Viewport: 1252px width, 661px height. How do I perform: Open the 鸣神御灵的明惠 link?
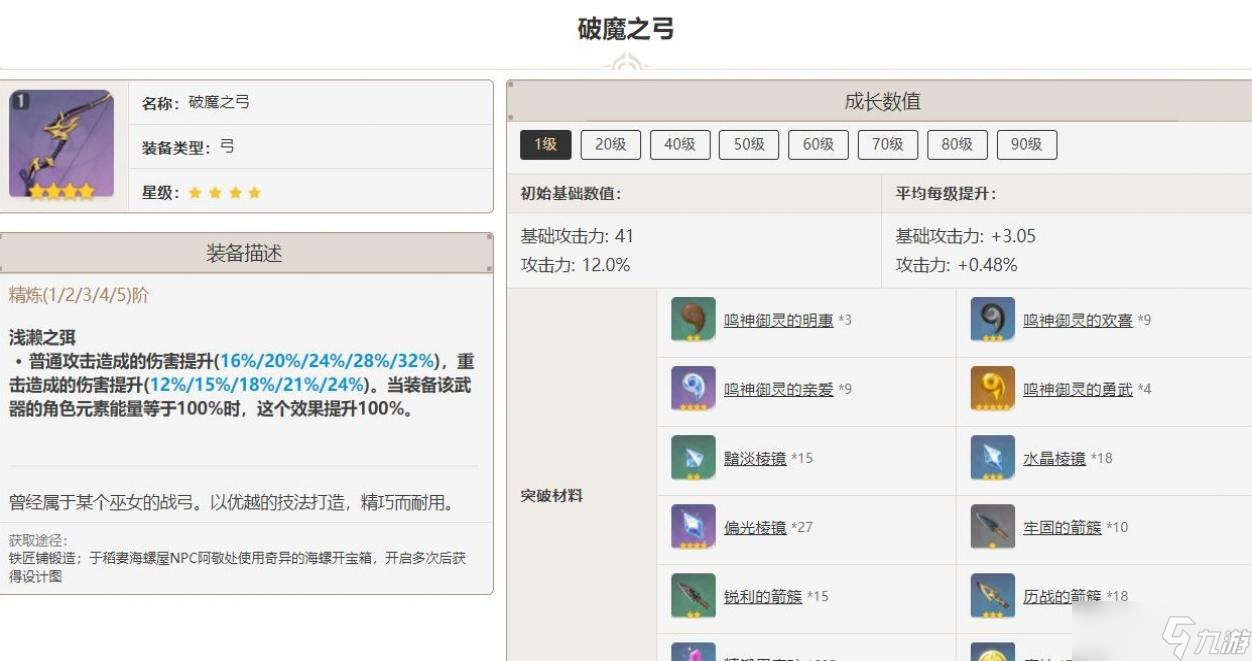[778, 320]
